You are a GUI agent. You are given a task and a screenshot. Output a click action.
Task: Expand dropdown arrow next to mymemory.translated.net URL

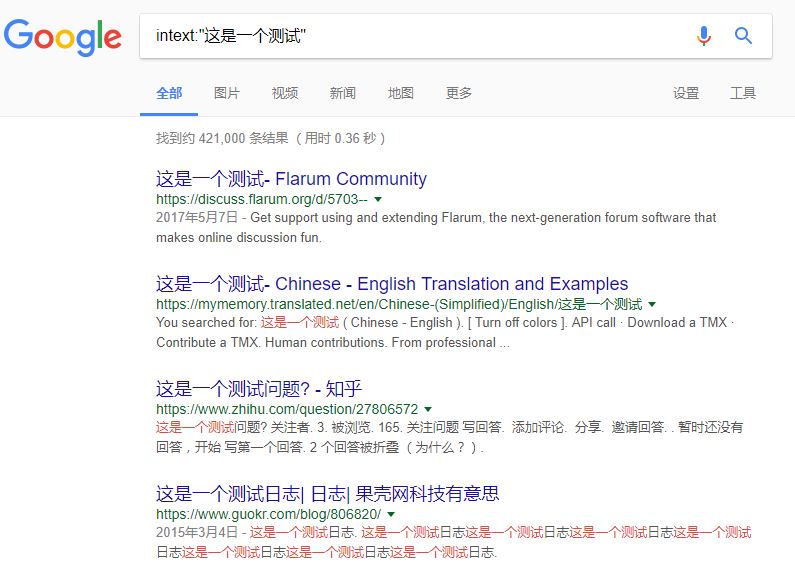pyautogui.click(x=652, y=304)
